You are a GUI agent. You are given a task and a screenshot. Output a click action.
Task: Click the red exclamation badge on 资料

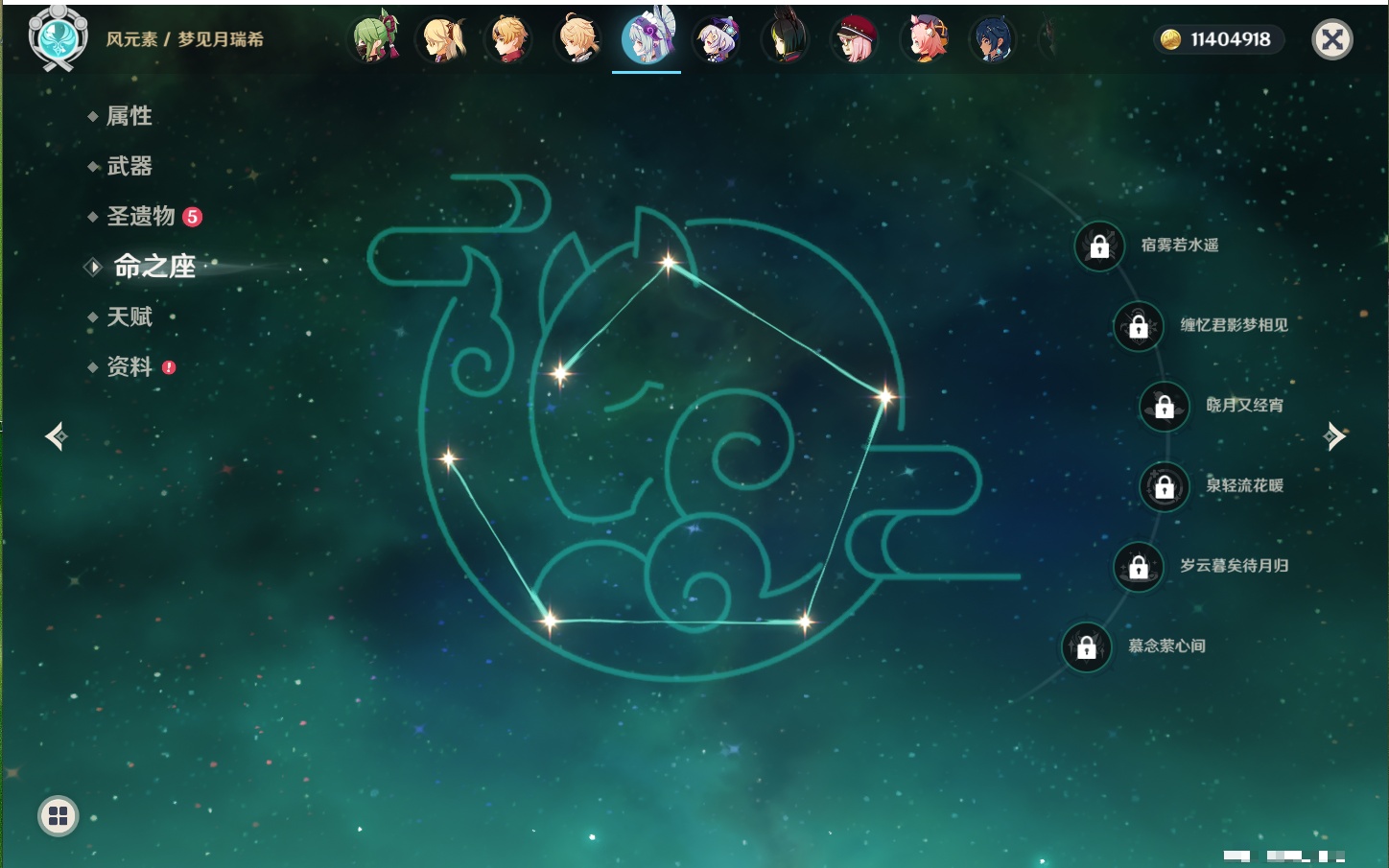click(x=169, y=367)
